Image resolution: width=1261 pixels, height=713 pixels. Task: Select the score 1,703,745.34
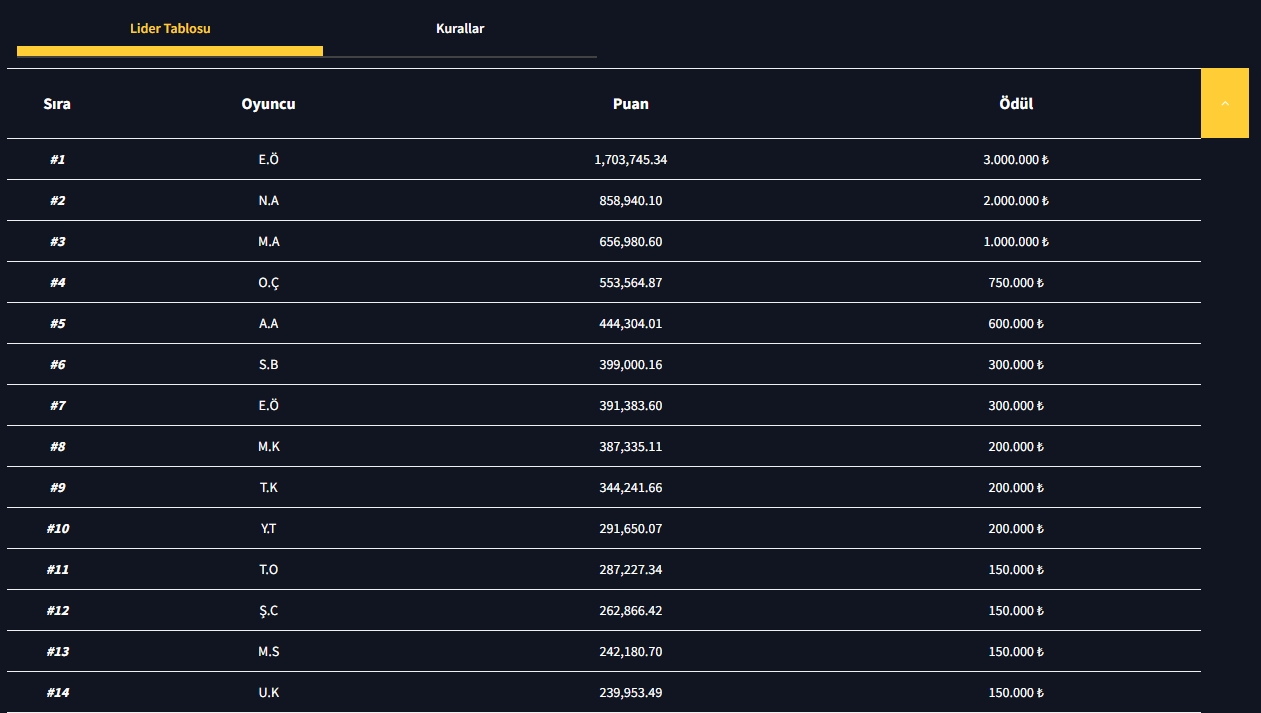click(x=630, y=159)
